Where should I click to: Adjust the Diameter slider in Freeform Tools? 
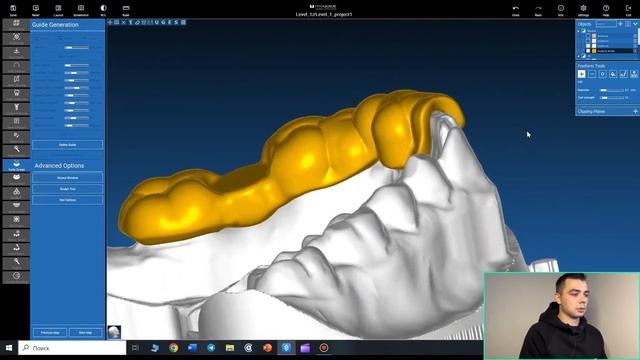[611, 90]
